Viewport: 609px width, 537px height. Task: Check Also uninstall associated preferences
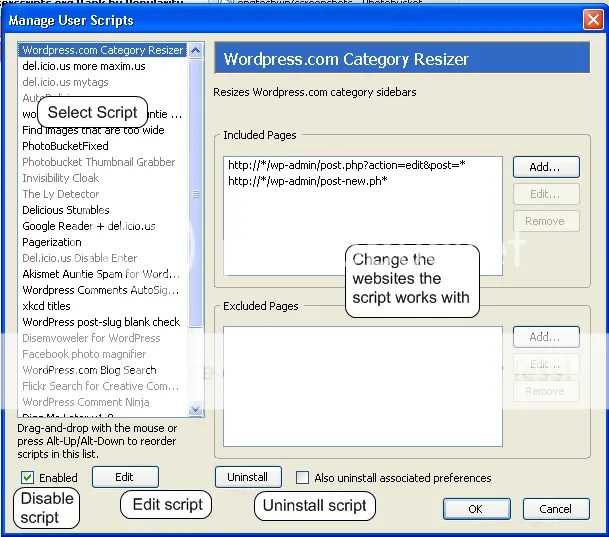303,478
